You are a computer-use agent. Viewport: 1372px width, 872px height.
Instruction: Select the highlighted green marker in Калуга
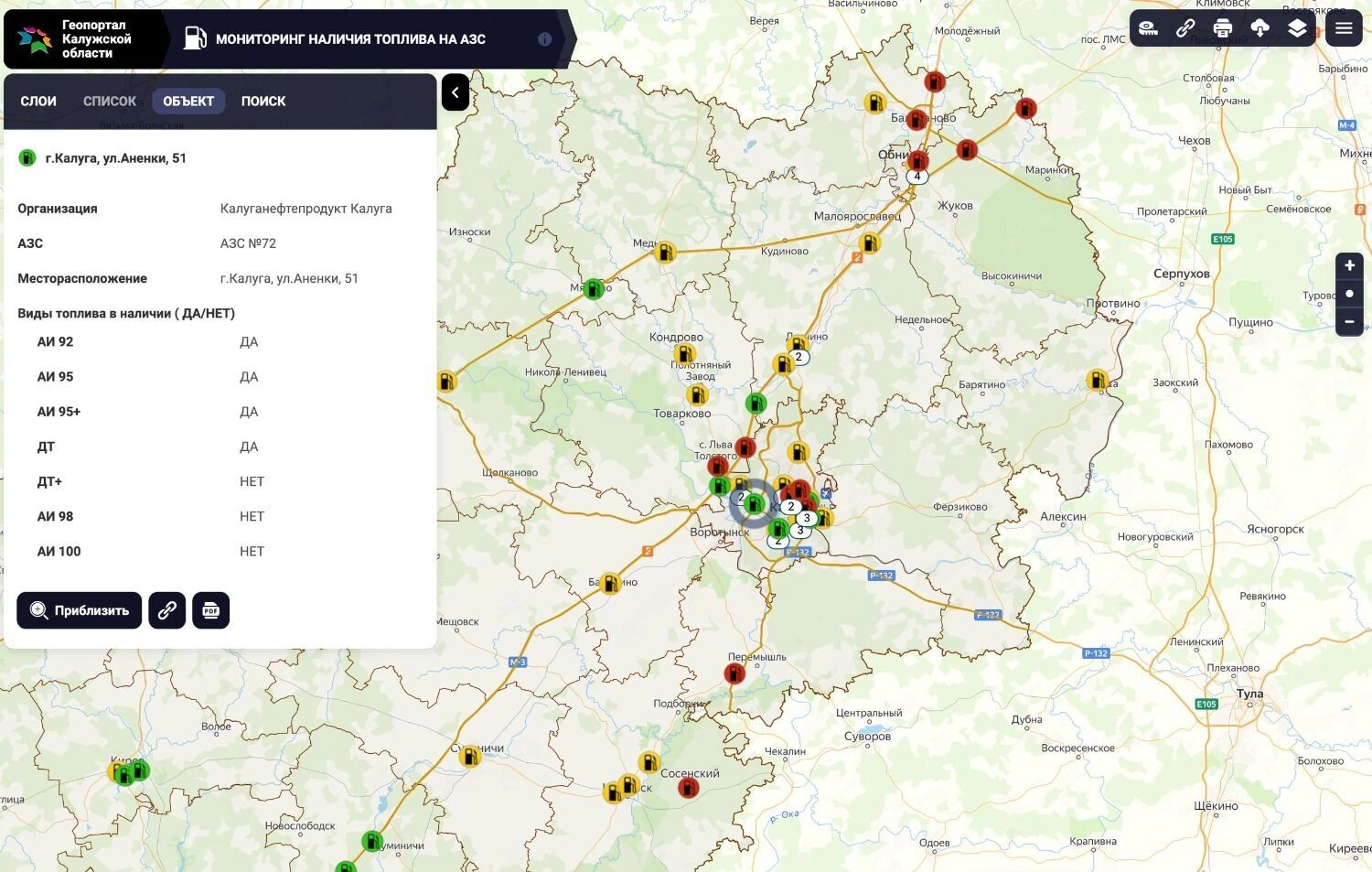[754, 502]
